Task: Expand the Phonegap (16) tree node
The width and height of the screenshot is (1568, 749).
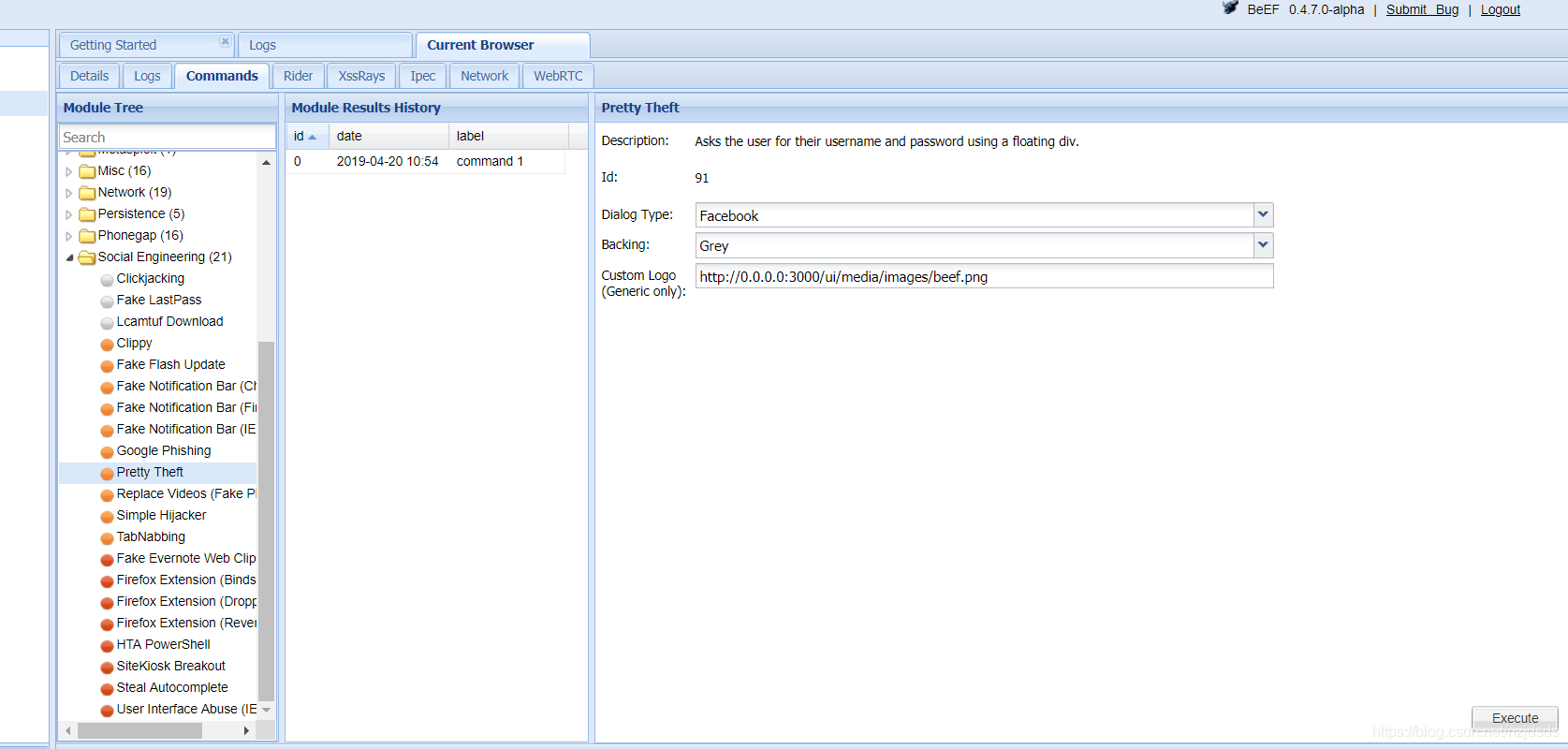Action: [69, 236]
